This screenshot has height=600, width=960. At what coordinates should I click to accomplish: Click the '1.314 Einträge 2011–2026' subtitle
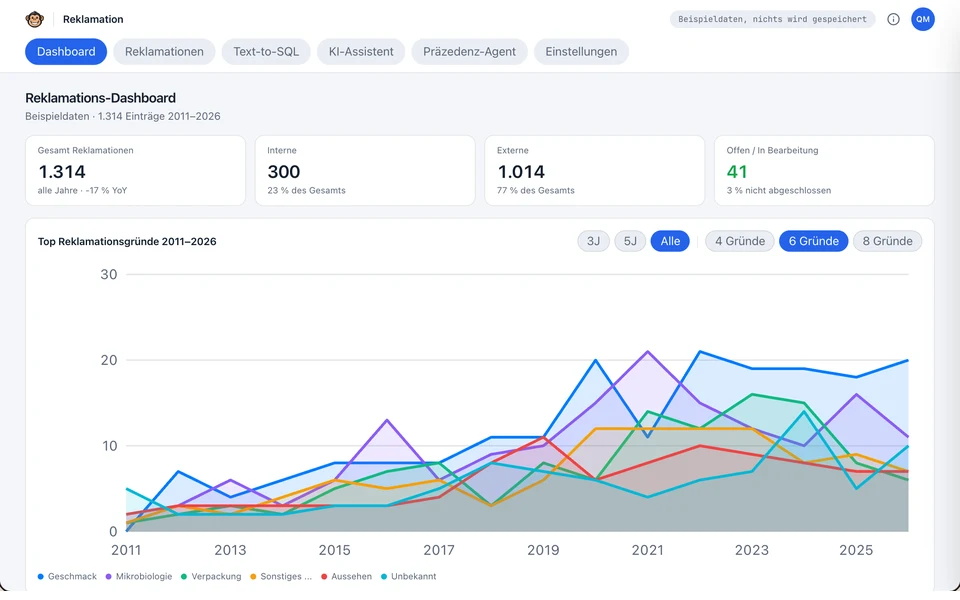[159, 116]
